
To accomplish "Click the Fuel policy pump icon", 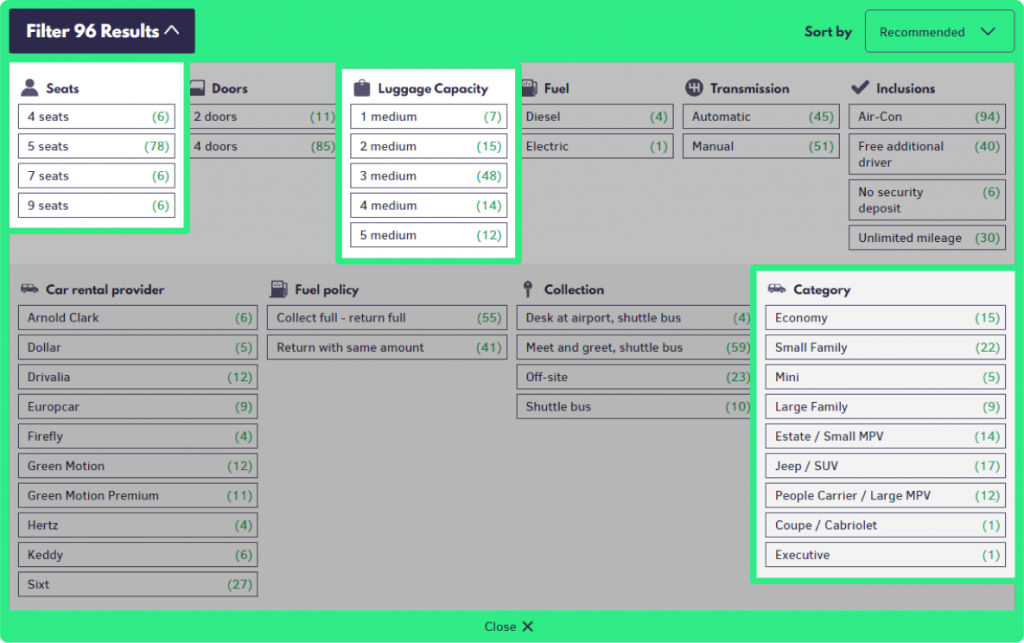I will tap(279, 290).
